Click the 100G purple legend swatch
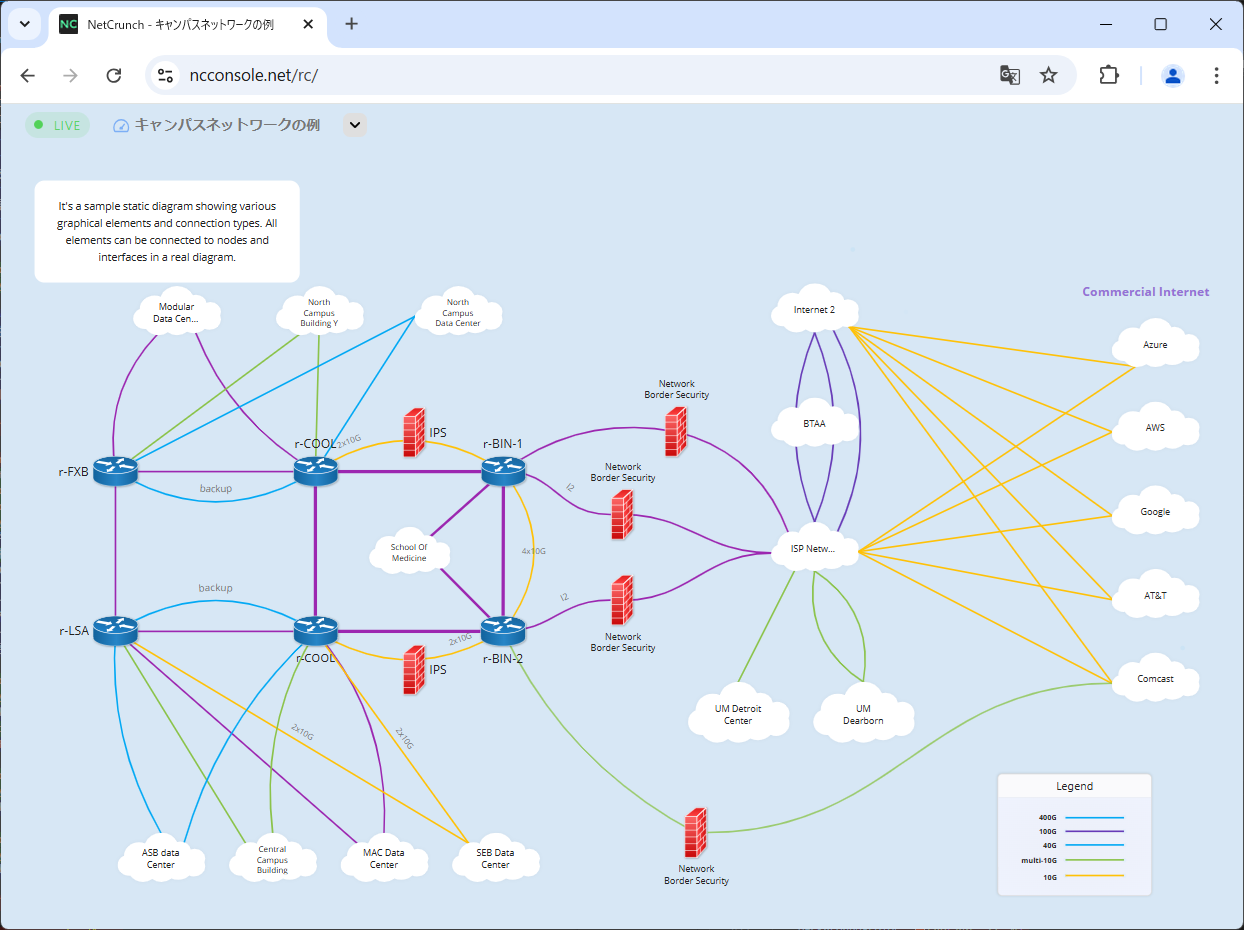 pyautogui.click(x=1094, y=831)
